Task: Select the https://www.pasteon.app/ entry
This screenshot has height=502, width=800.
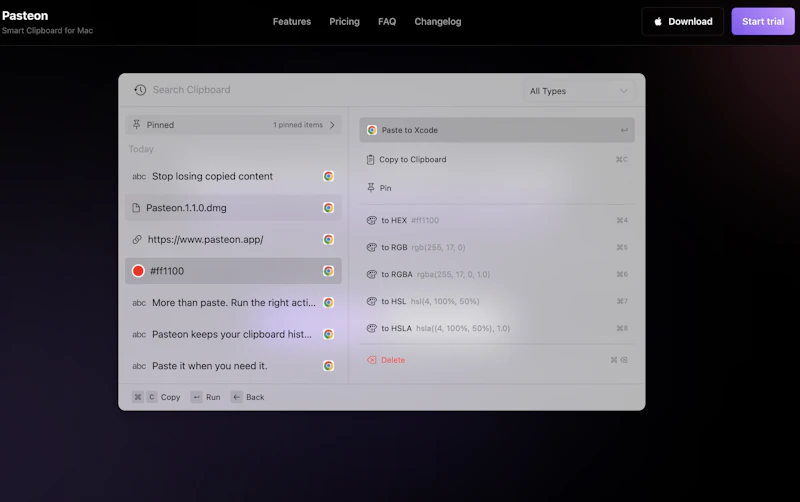Action: click(x=233, y=239)
